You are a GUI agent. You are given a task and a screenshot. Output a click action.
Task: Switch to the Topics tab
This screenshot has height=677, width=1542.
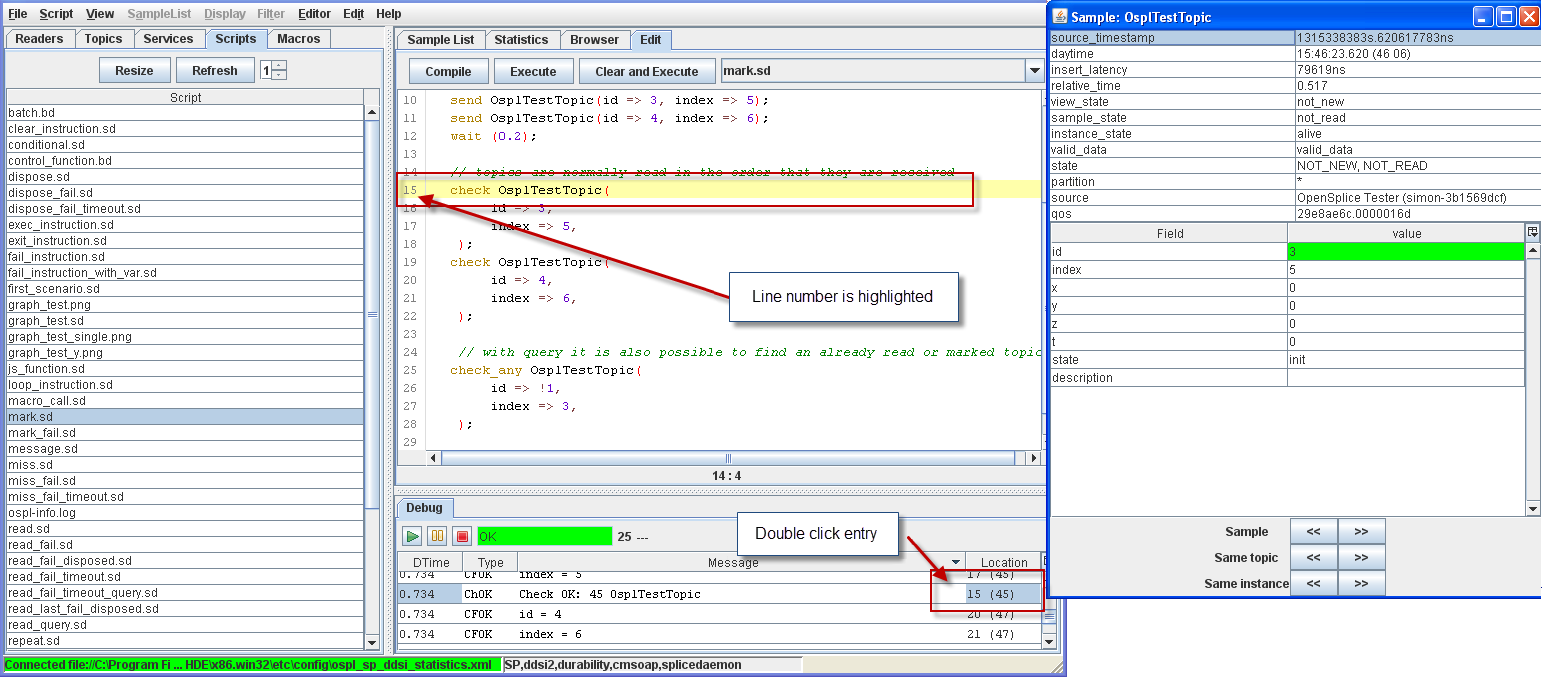pos(103,39)
